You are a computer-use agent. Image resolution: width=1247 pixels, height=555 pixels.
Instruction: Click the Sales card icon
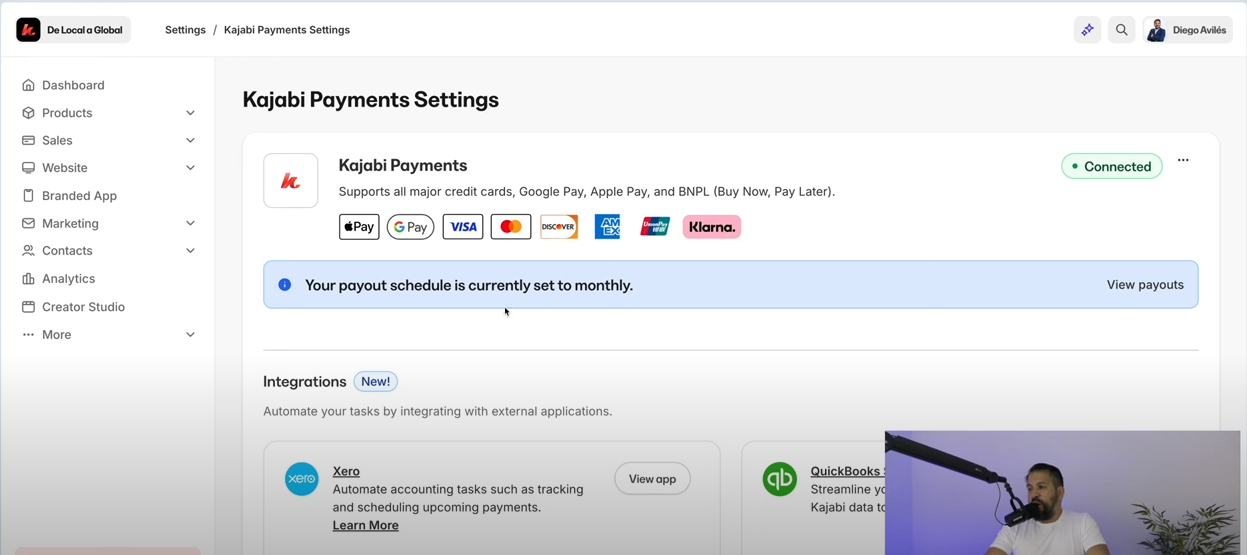(28, 140)
